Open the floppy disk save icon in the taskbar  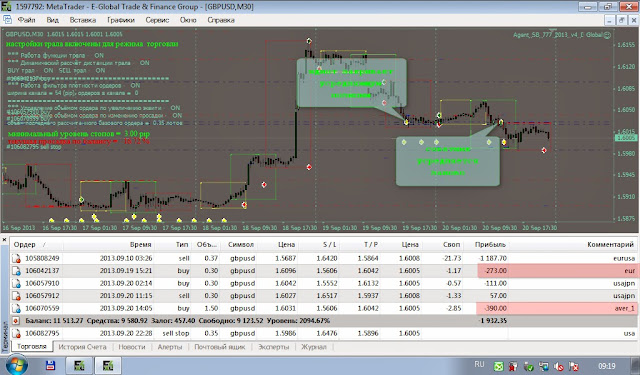(x=50, y=365)
